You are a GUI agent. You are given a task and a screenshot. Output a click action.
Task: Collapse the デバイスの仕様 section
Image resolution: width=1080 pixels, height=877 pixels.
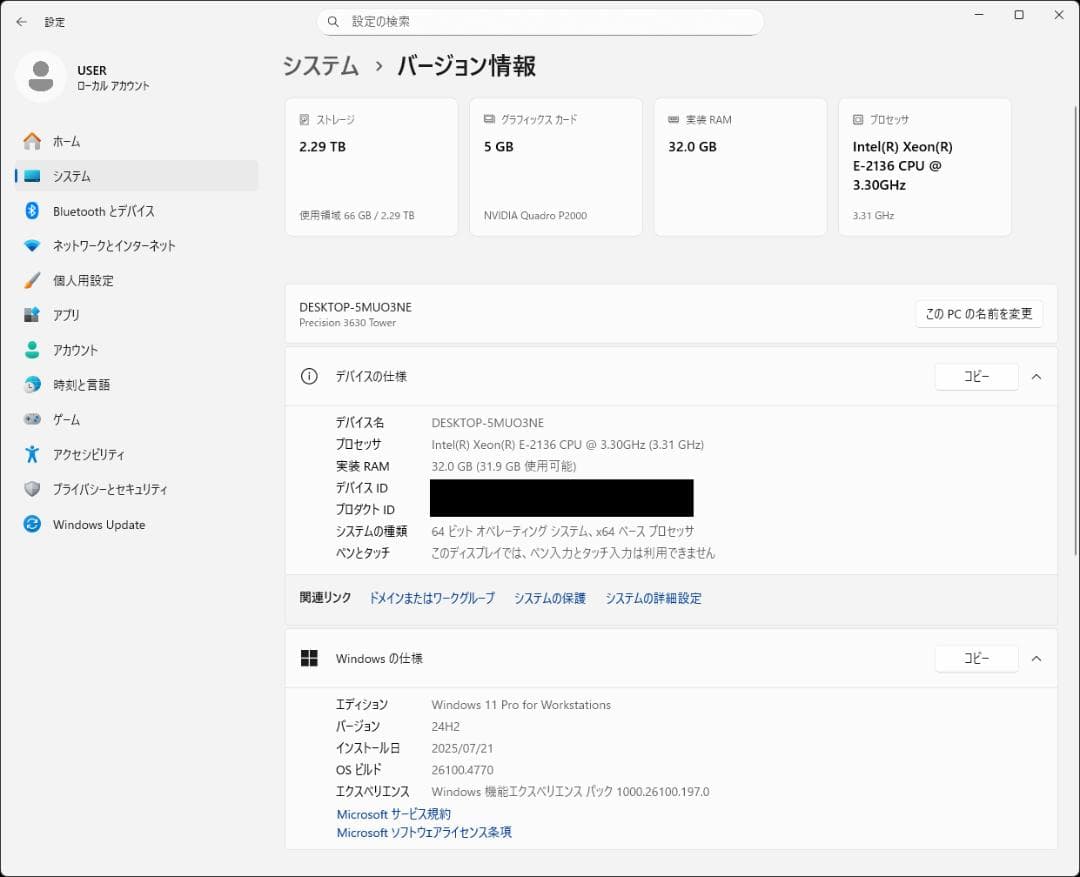(1036, 376)
